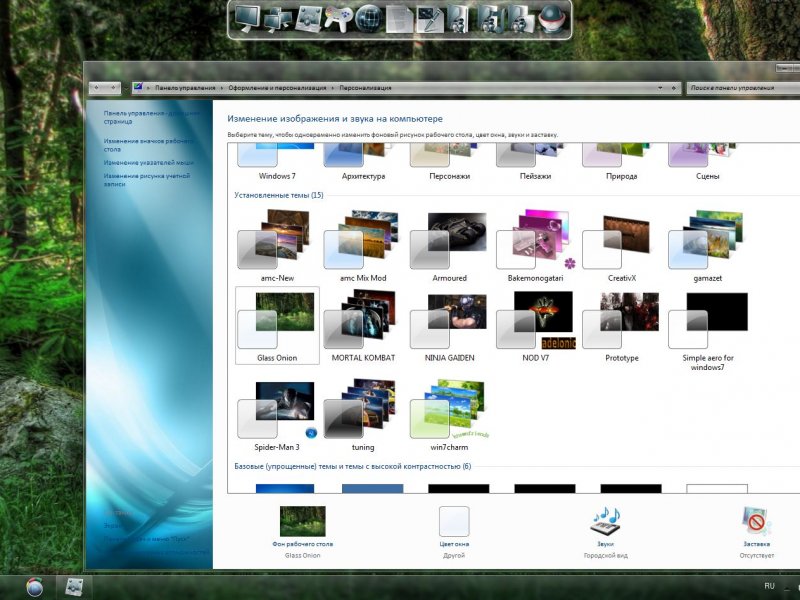
Task: Open Изменение значков рабочего стола link
Action: [148, 145]
